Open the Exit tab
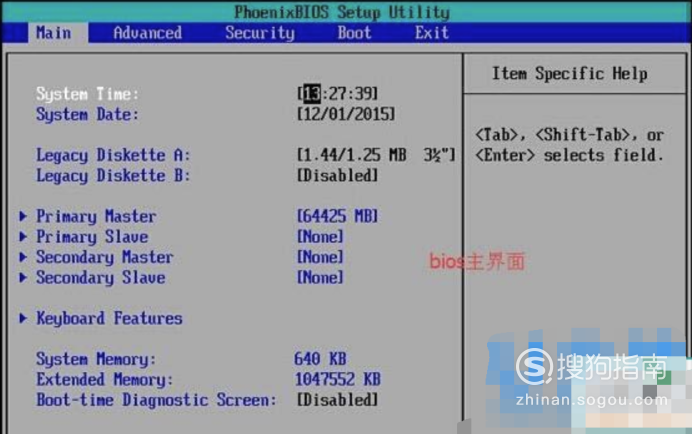The width and height of the screenshot is (692, 434). tap(432, 33)
